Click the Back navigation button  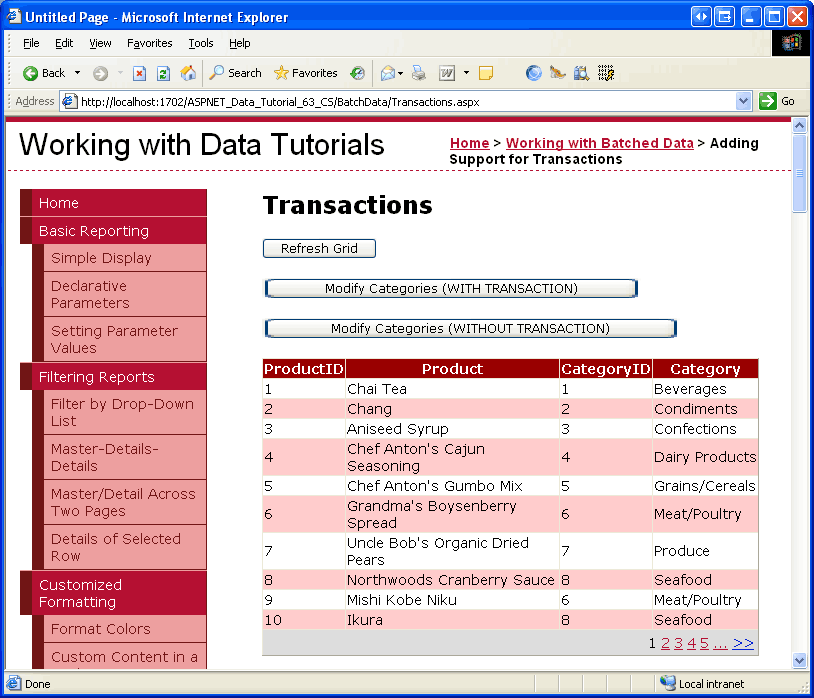[x=44, y=73]
